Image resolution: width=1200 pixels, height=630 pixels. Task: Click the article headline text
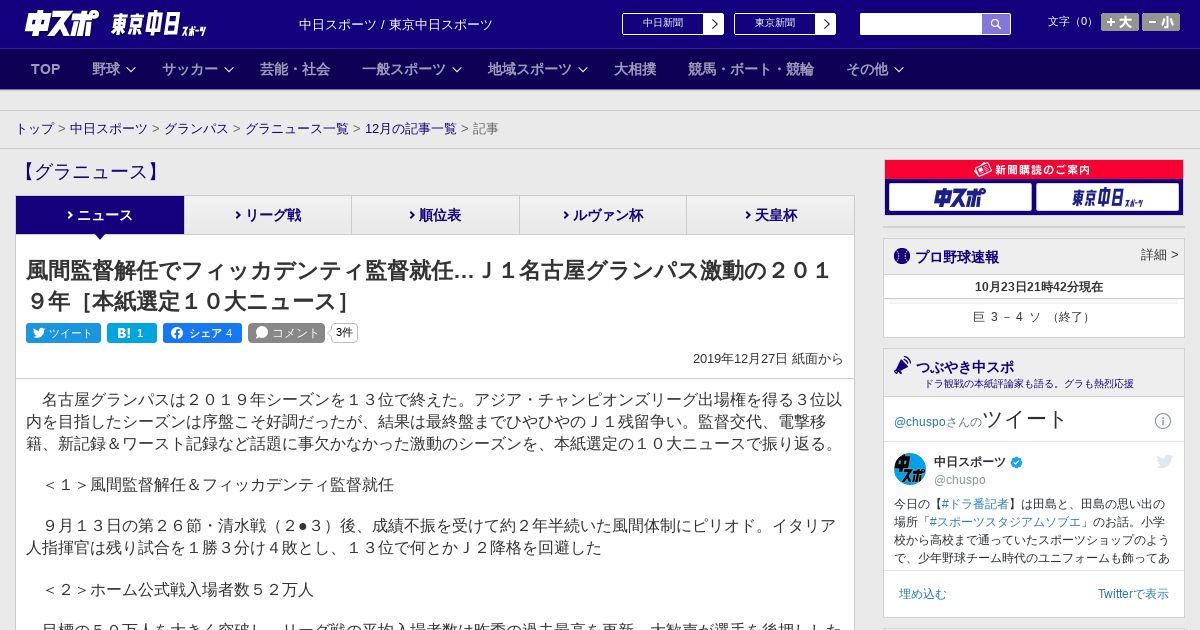coord(430,286)
